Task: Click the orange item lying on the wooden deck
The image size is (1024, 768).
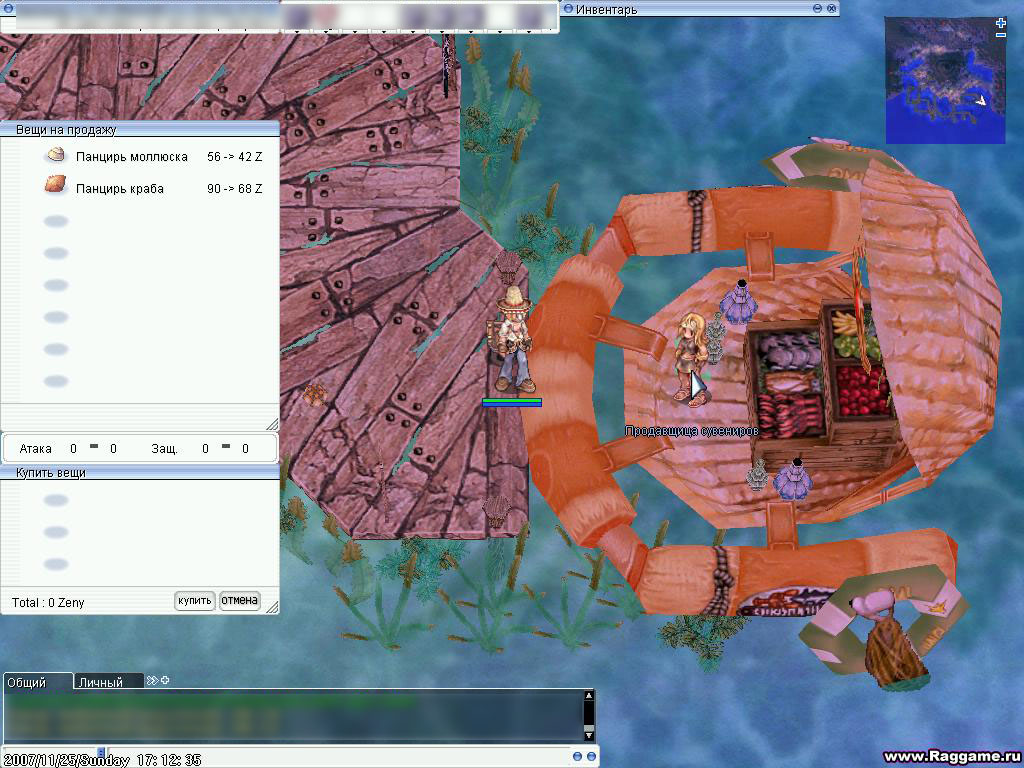Action: click(315, 394)
